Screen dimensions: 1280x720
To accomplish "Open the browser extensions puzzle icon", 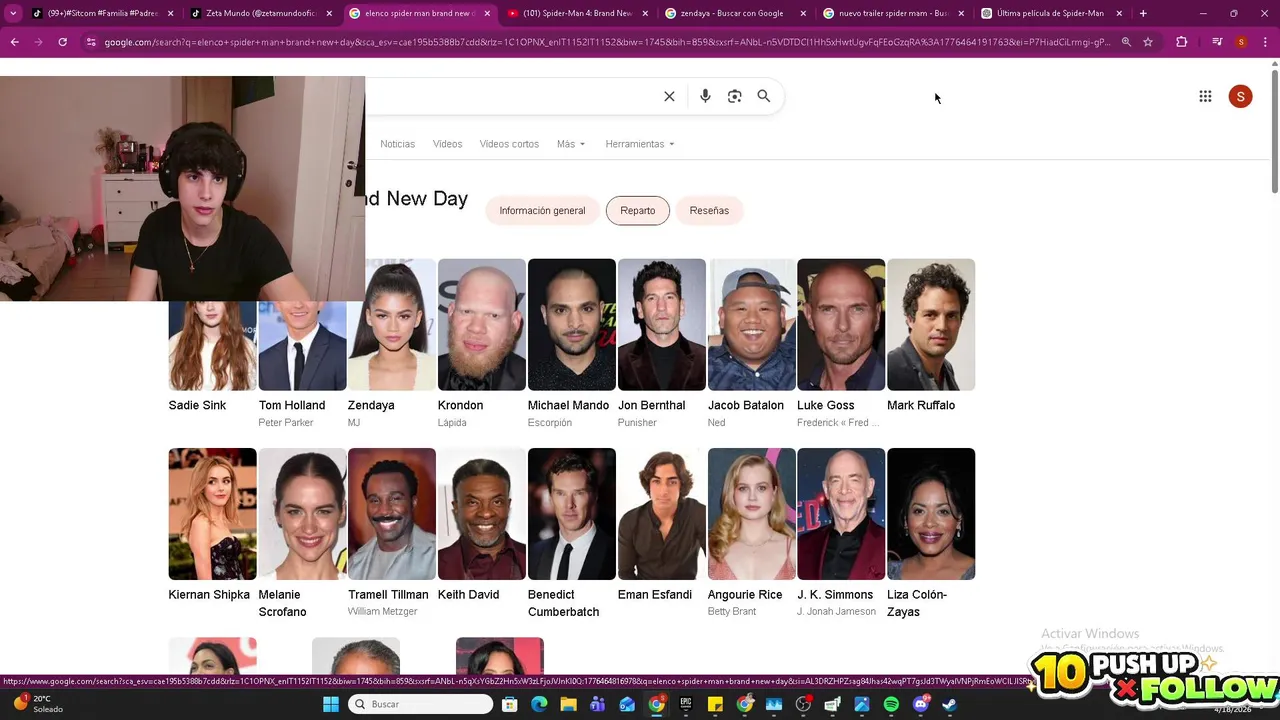I will tap(1182, 42).
